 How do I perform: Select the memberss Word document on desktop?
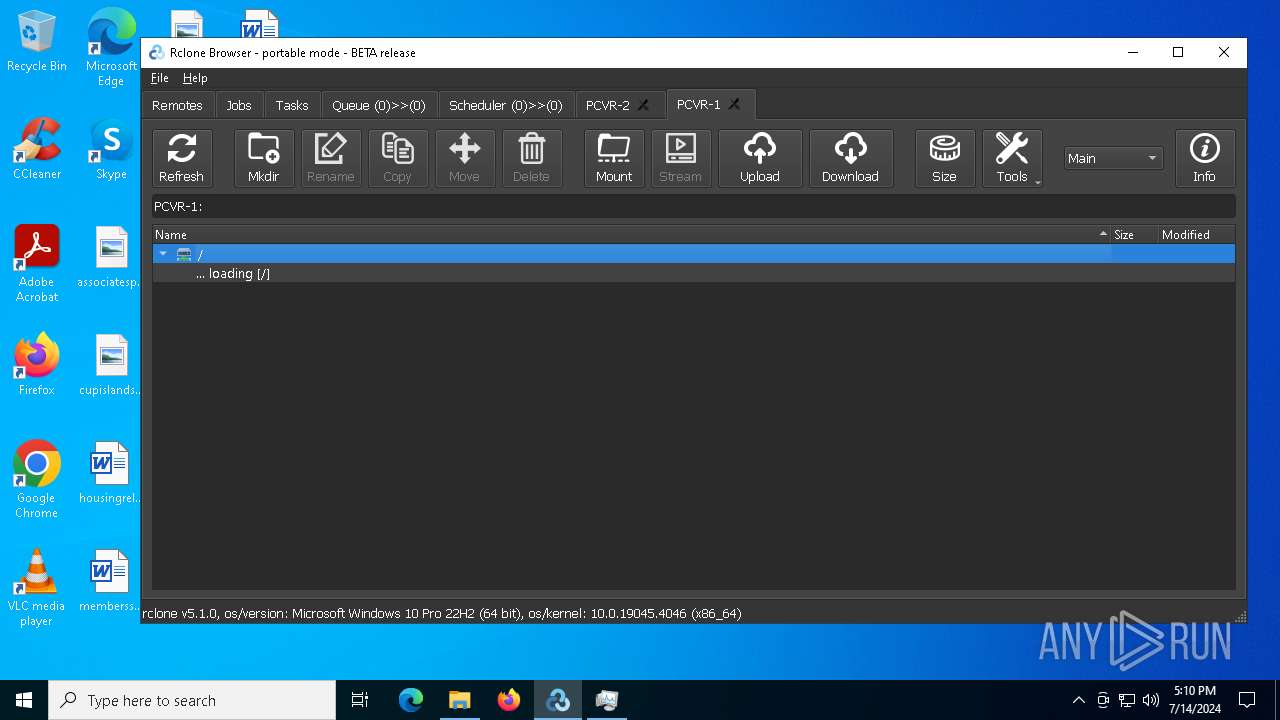click(111, 581)
